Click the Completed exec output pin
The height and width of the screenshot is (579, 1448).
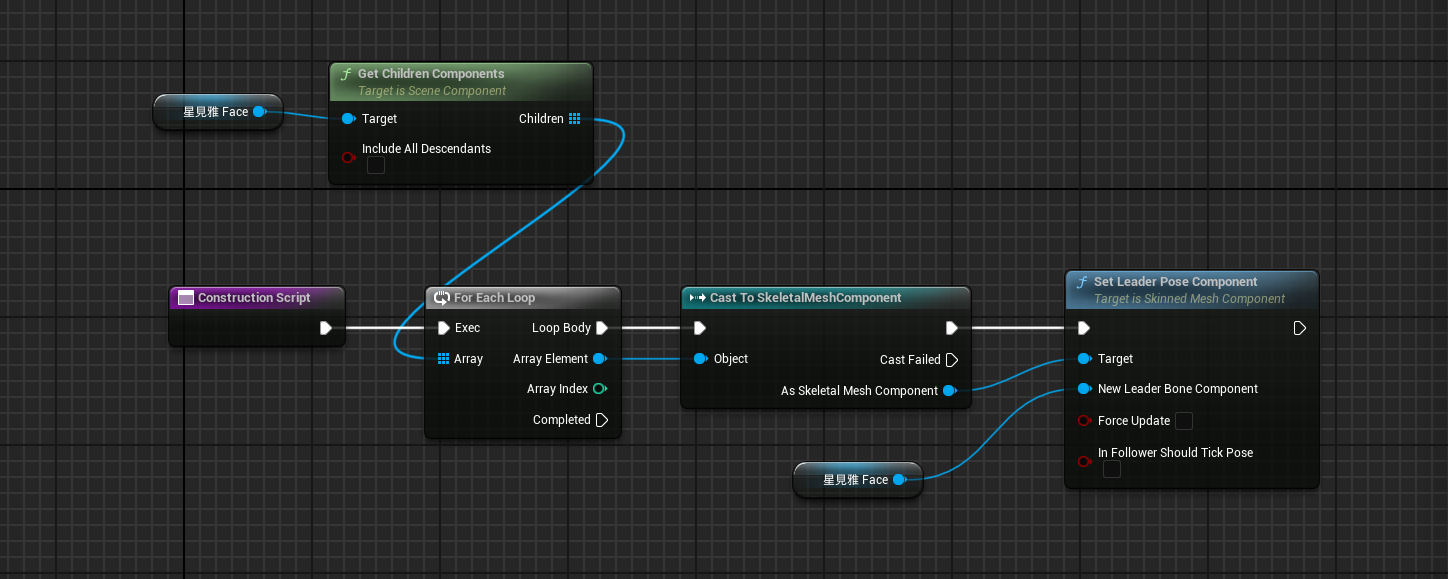click(601, 420)
